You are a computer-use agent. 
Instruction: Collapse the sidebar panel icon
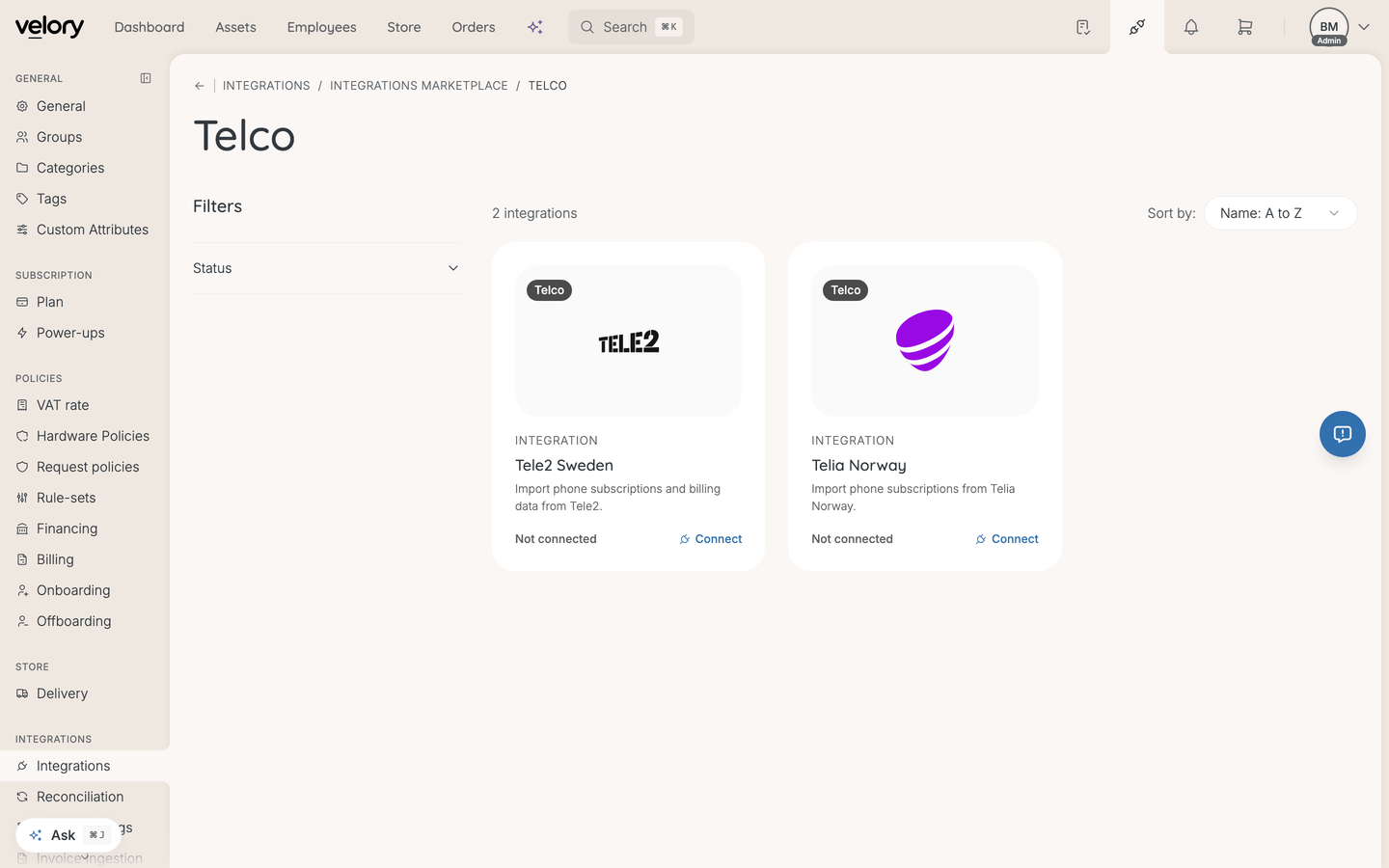tap(146, 78)
